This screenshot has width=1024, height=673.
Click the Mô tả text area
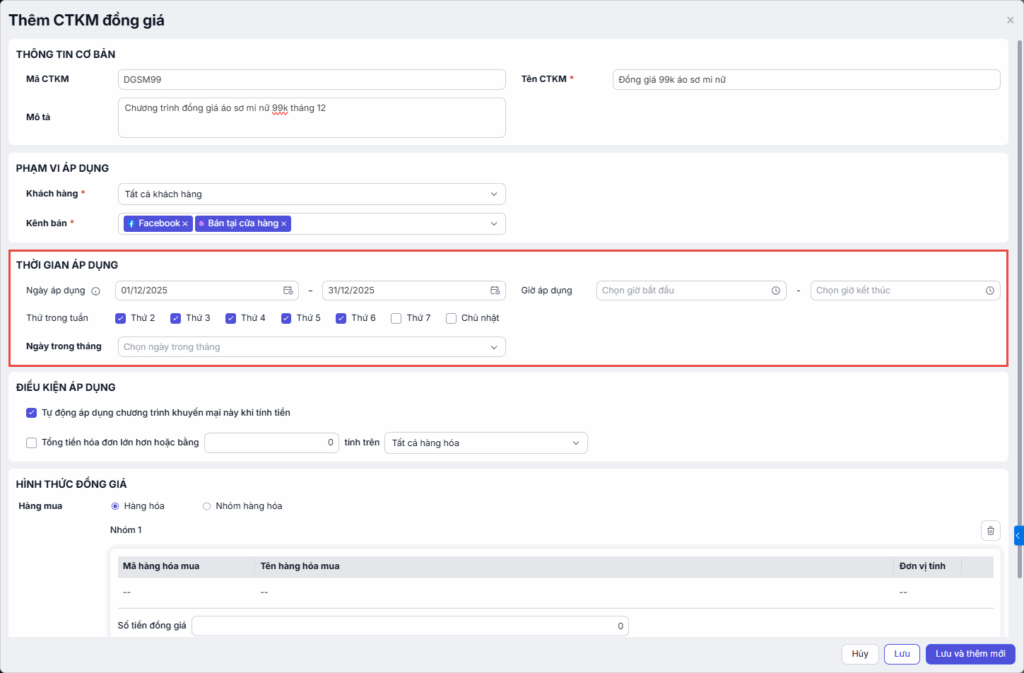click(x=311, y=117)
